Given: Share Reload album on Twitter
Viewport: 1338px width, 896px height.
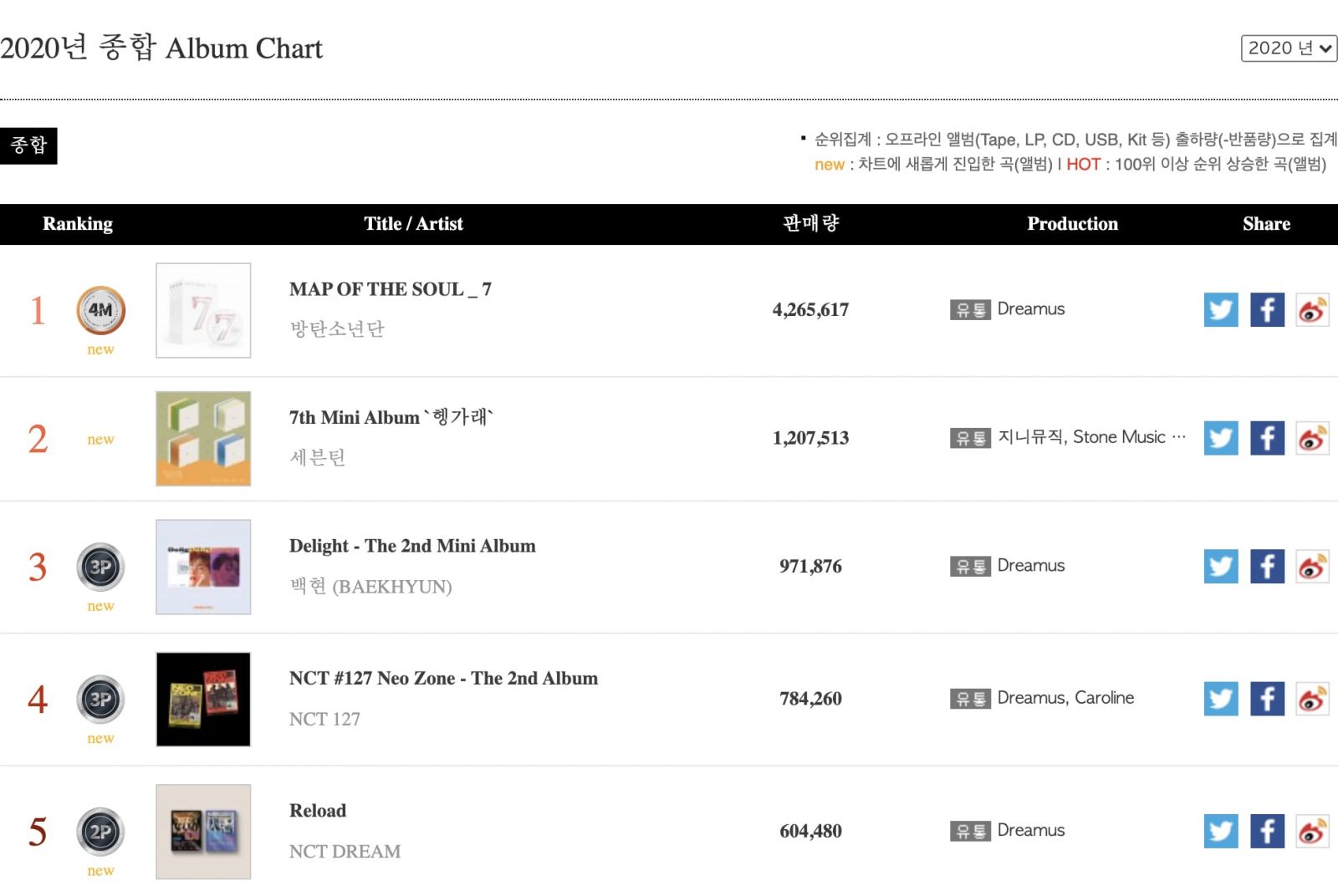Looking at the screenshot, I should click(1221, 831).
